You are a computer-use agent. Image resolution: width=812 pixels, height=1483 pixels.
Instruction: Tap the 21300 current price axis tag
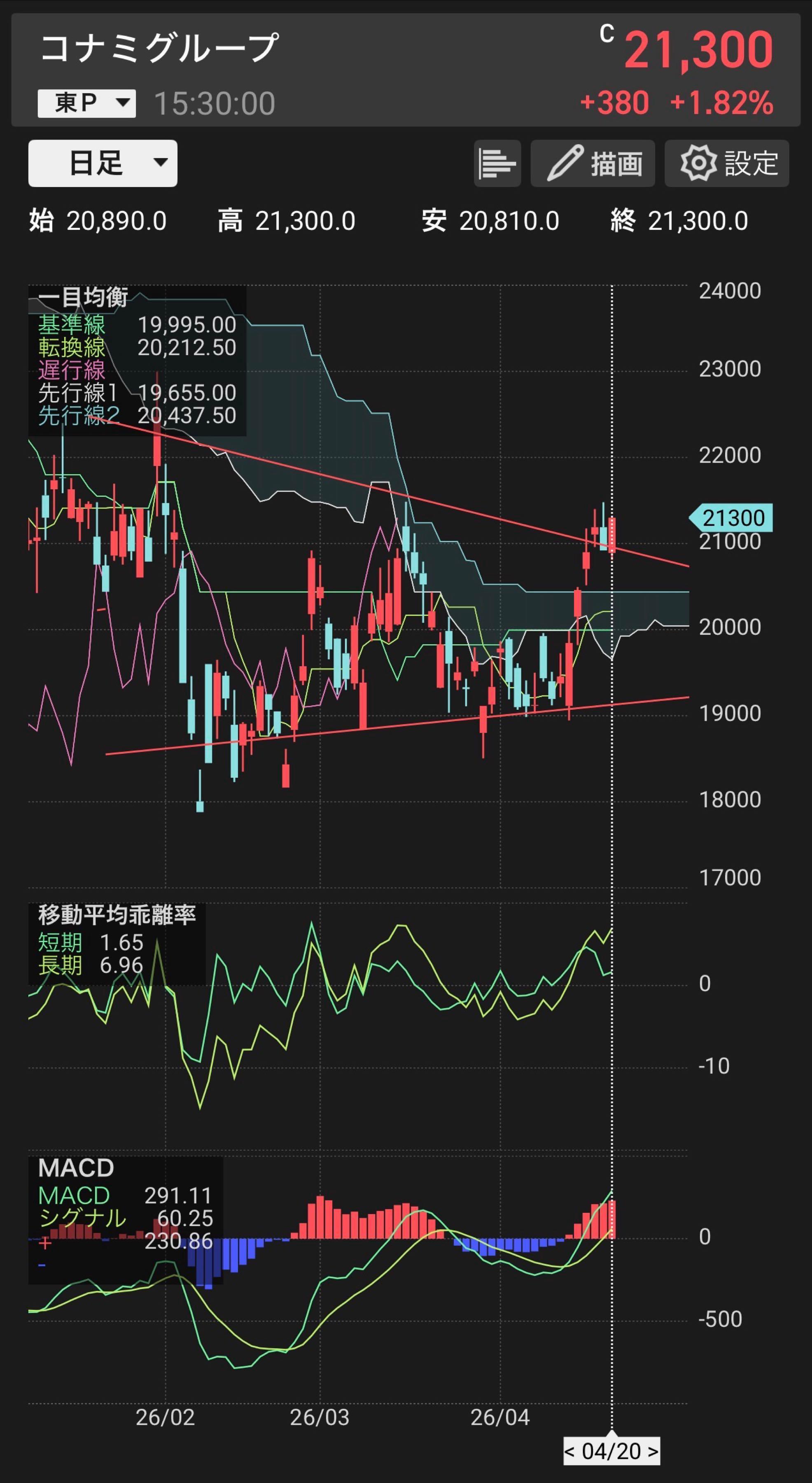click(731, 518)
